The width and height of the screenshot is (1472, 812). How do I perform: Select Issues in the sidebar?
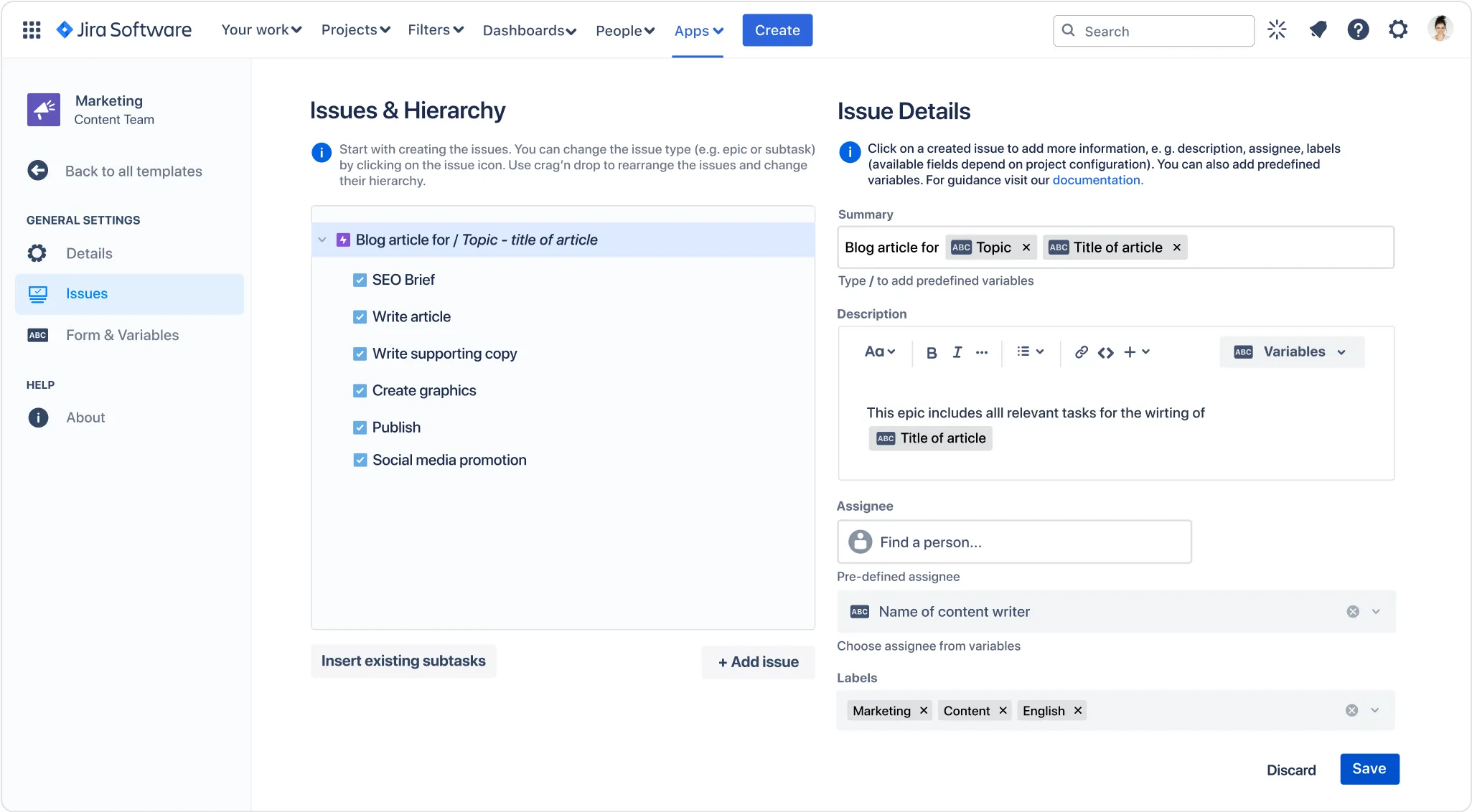[129, 294]
